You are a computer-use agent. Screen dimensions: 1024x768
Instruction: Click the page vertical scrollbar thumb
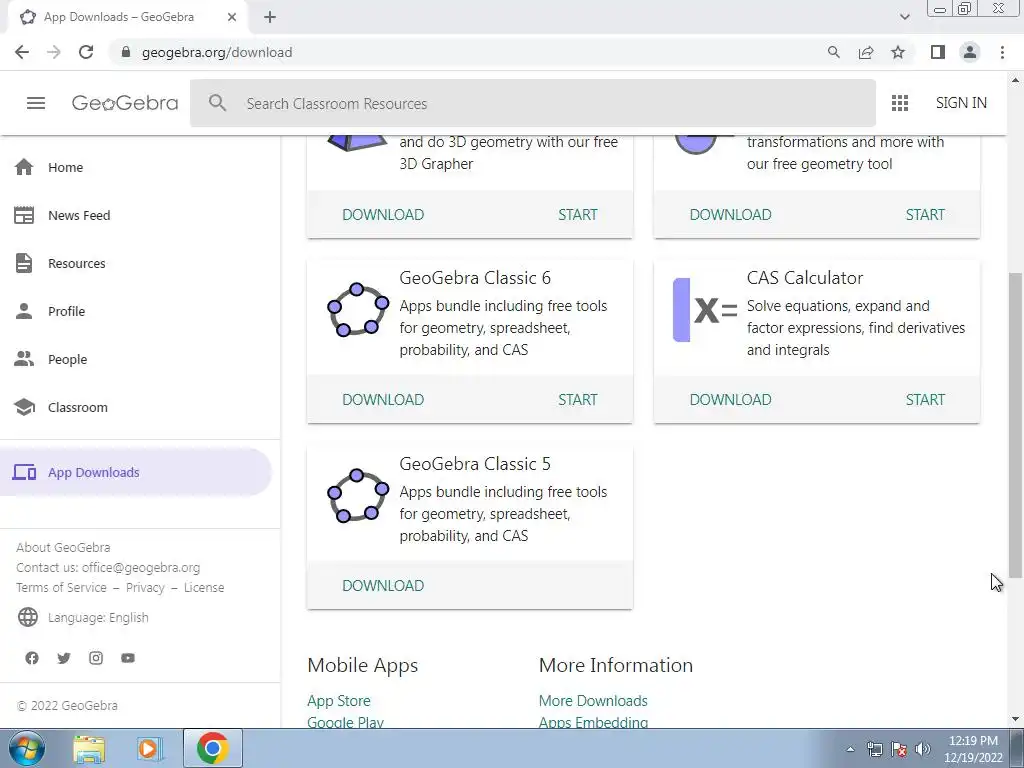point(1015,424)
